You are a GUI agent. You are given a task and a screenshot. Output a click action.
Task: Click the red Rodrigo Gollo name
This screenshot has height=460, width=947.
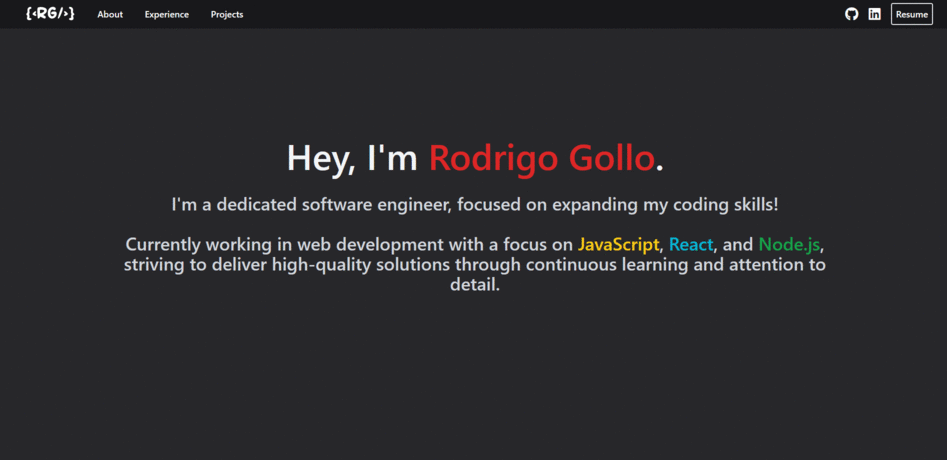(542, 158)
